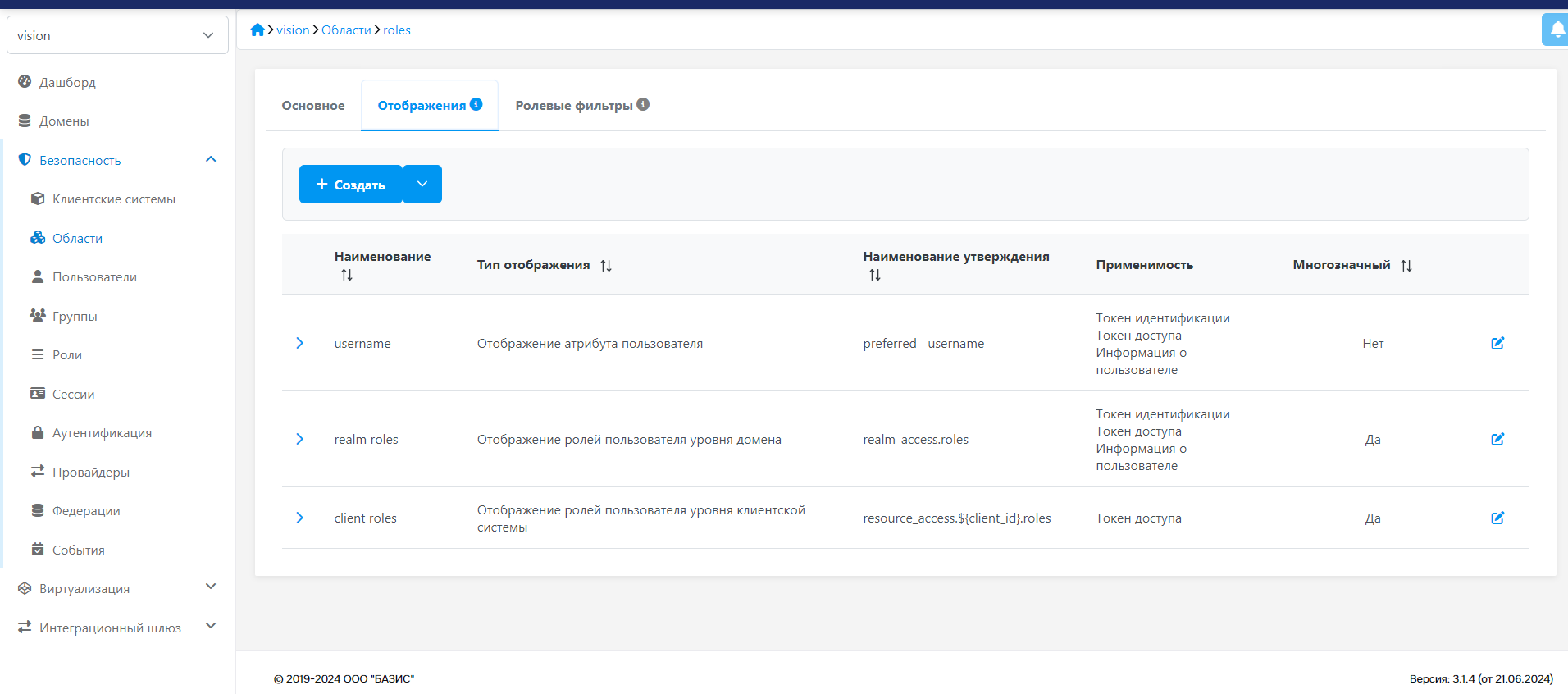Switch to Ролевые фильтры tab

tap(573, 106)
